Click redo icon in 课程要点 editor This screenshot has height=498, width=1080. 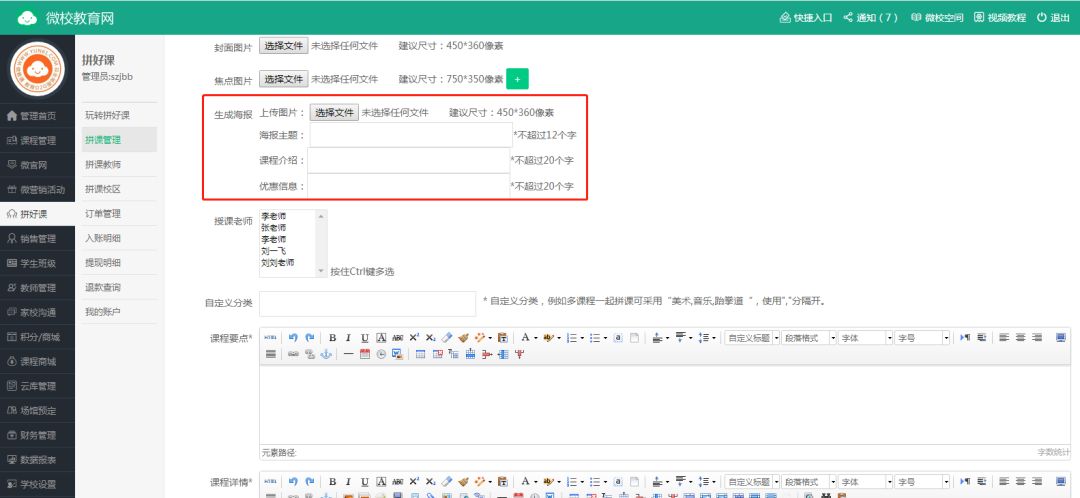pos(310,338)
